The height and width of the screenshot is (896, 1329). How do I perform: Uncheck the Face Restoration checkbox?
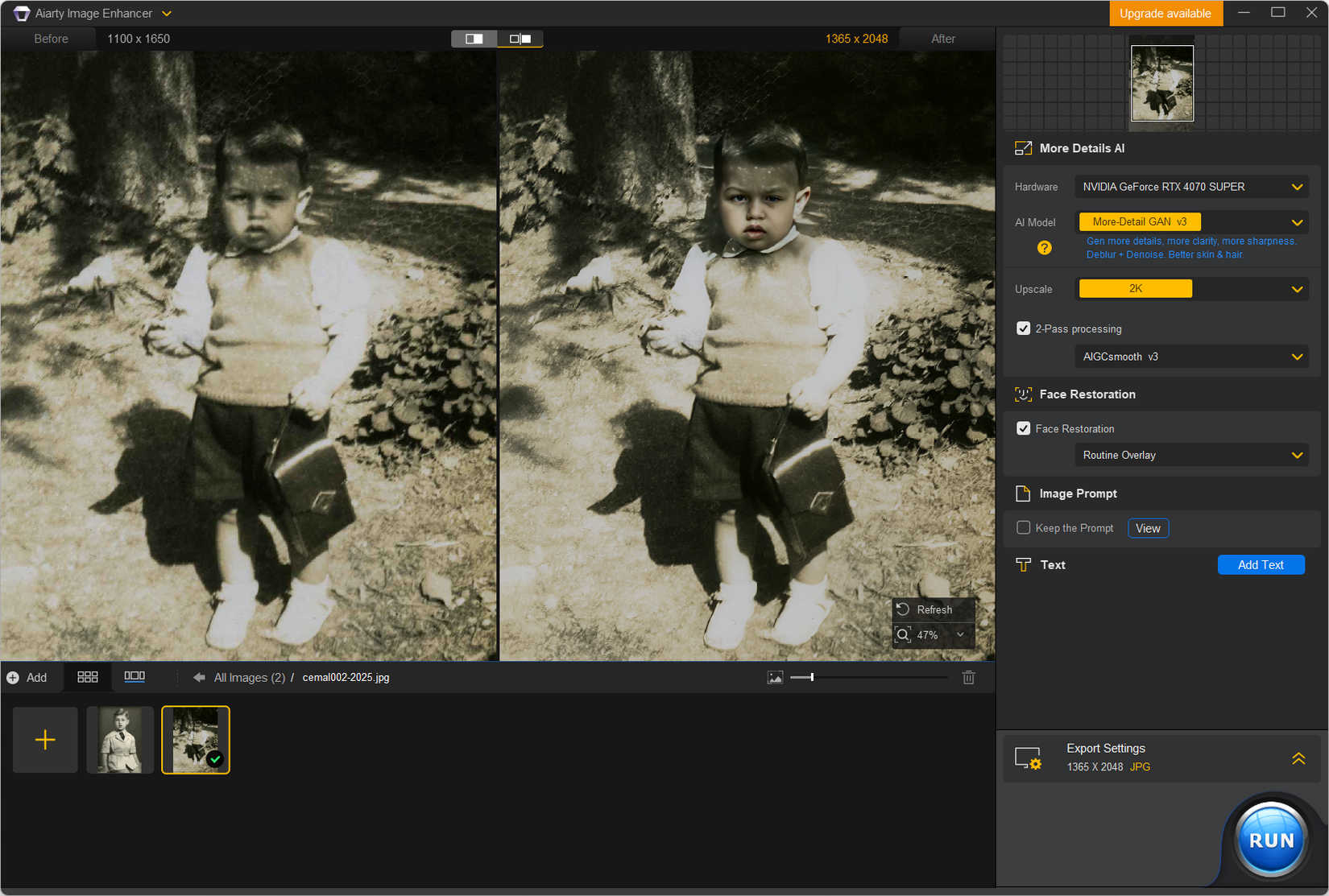[x=1023, y=429]
